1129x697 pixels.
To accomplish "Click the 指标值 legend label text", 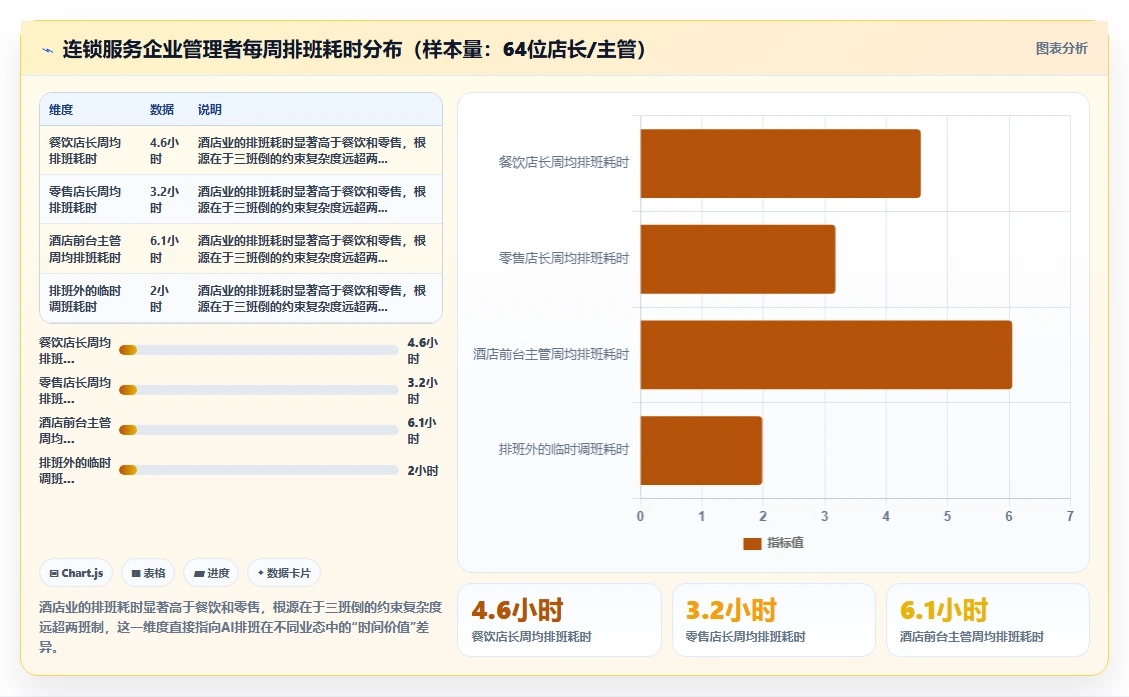I will (x=785, y=543).
